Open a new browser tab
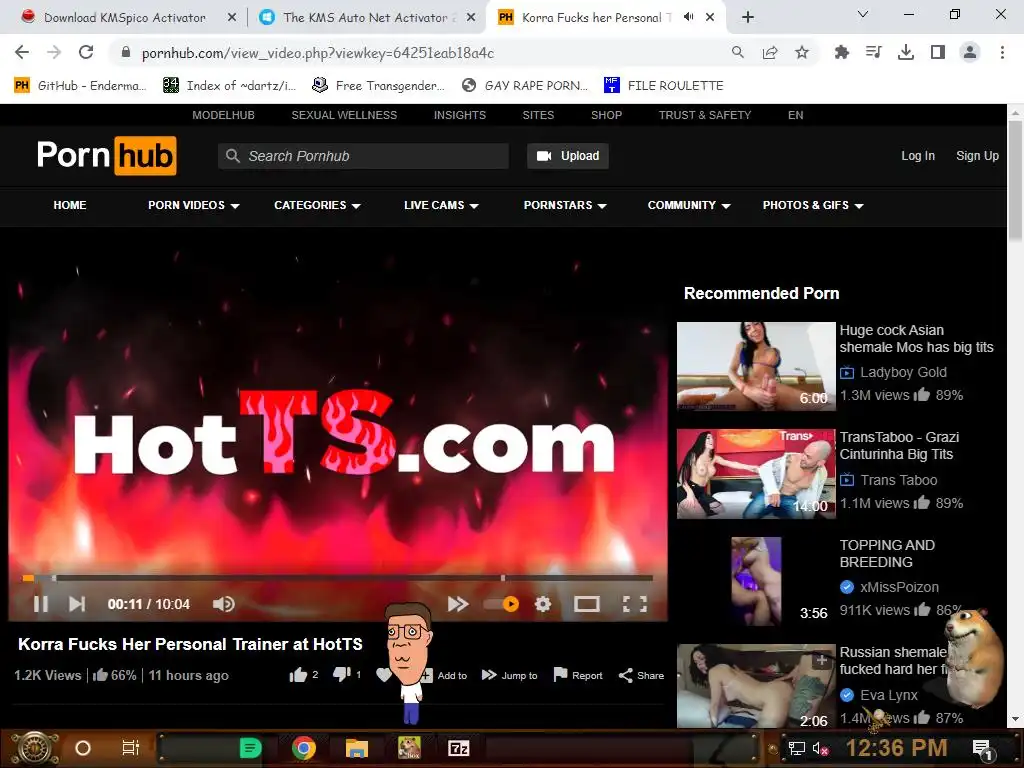 click(748, 17)
